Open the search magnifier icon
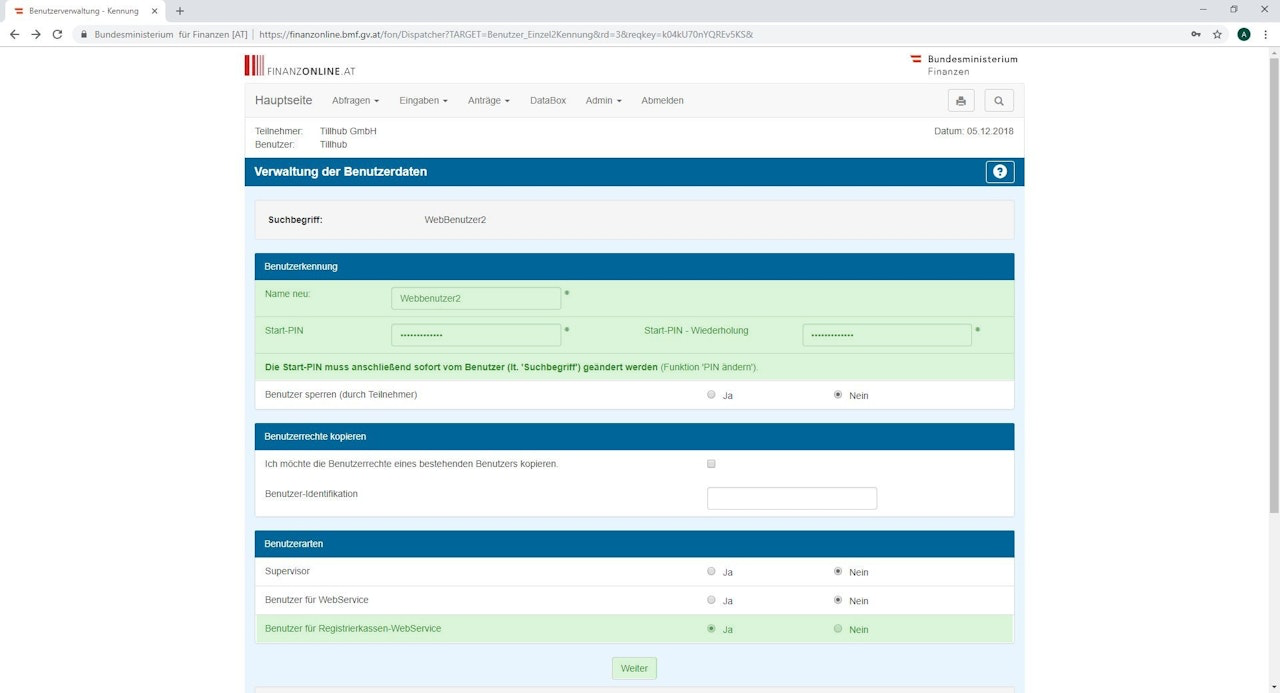 998,101
